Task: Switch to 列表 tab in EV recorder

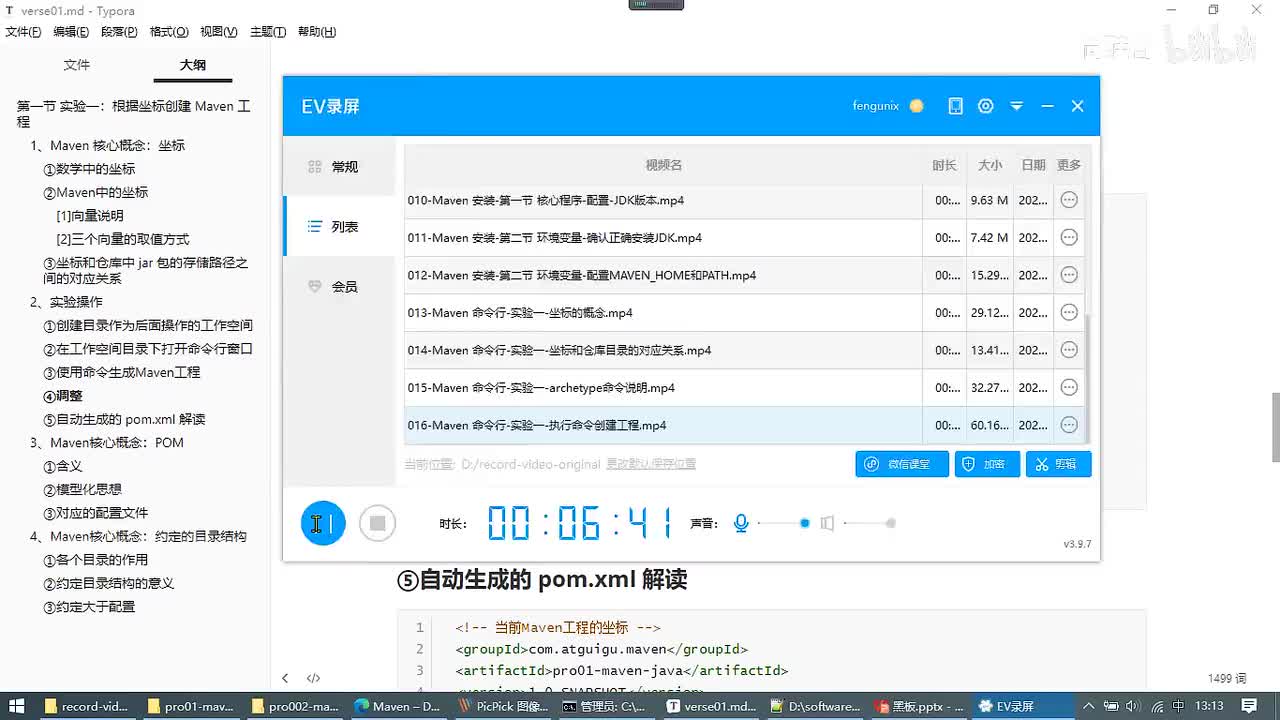Action: (339, 227)
